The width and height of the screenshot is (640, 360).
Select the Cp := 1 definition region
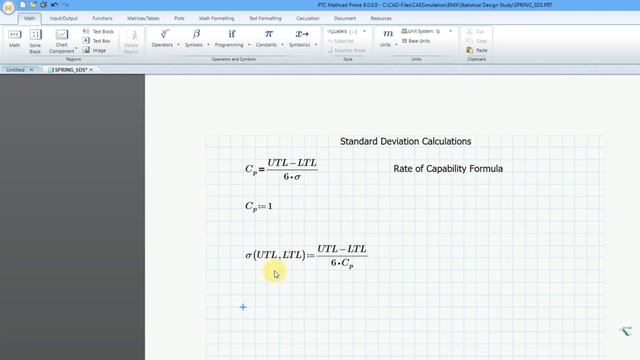(258, 206)
